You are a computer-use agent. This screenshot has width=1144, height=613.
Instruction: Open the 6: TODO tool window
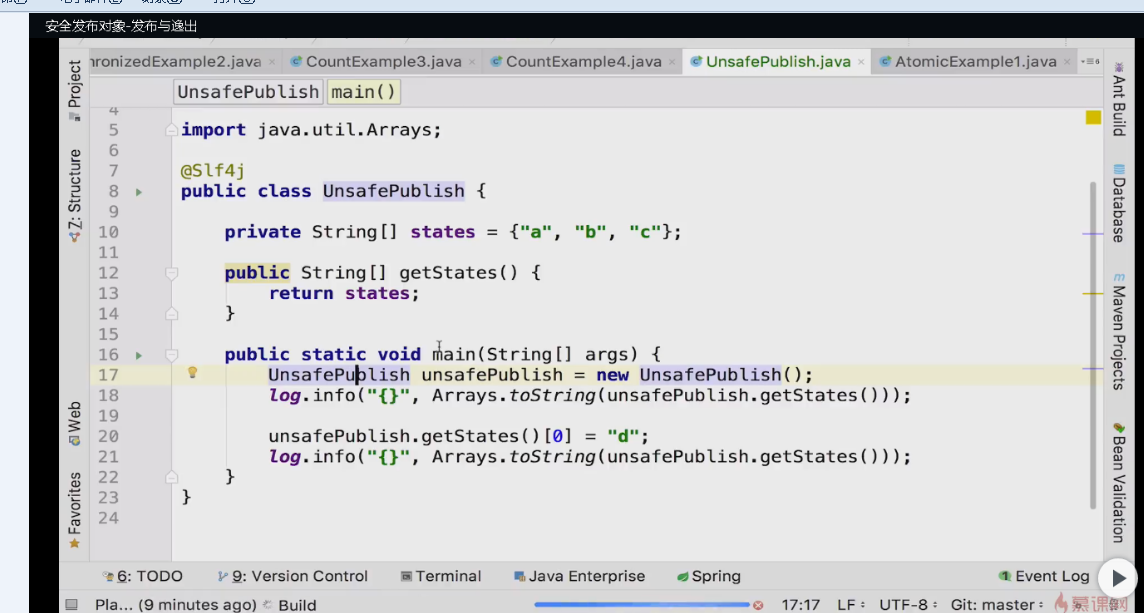pyautogui.click(x=143, y=577)
